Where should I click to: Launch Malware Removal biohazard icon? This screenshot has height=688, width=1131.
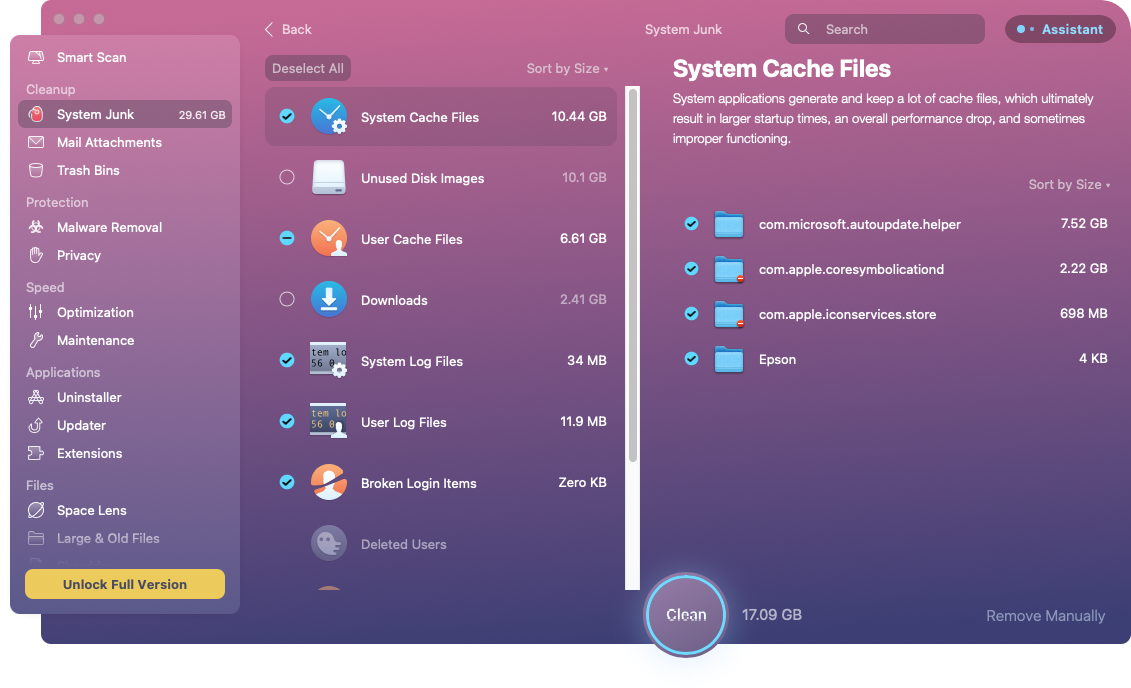(35, 227)
